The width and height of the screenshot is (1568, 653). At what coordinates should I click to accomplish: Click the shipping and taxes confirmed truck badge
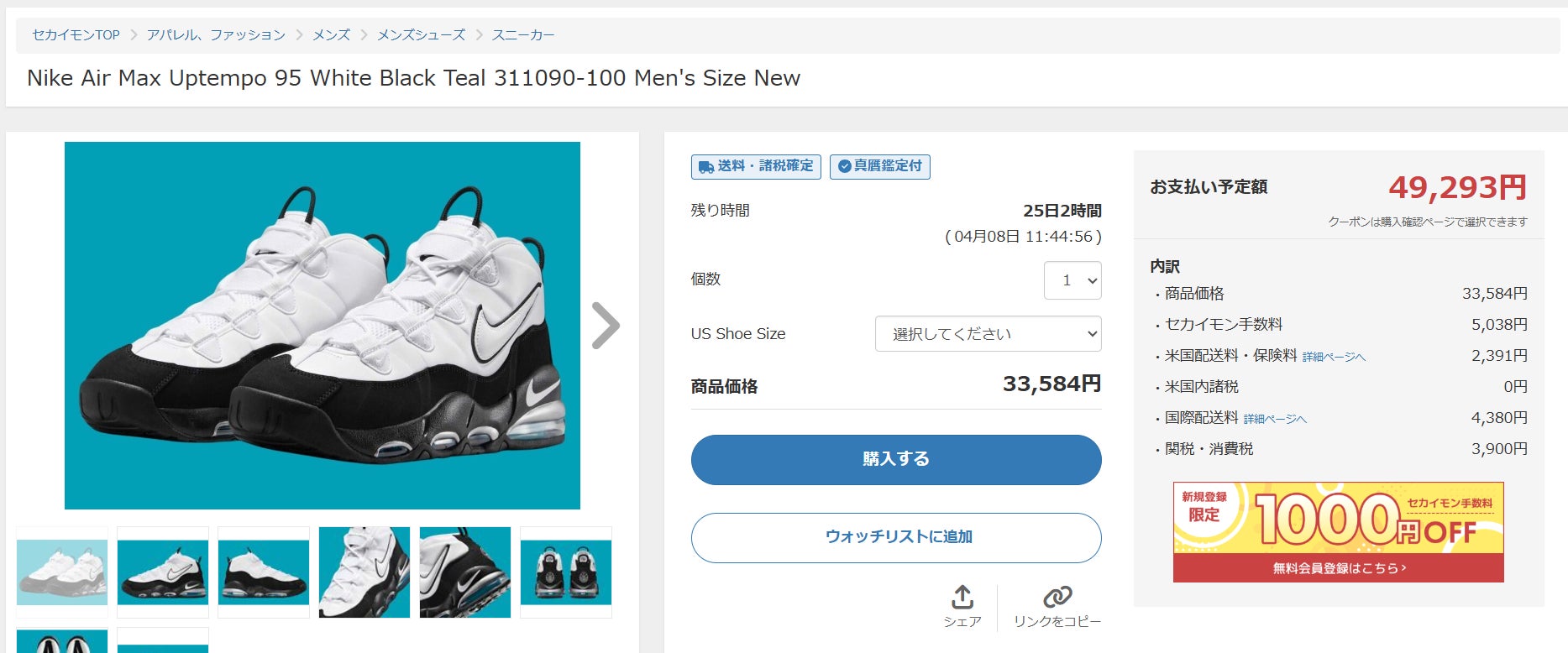[x=756, y=166]
